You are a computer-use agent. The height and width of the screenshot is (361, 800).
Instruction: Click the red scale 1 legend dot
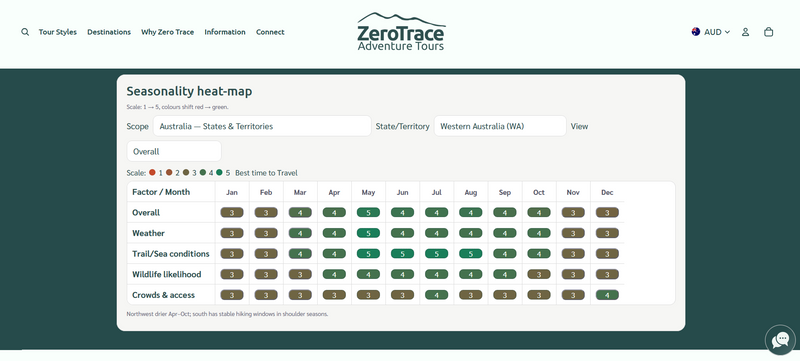pos(152,172)
